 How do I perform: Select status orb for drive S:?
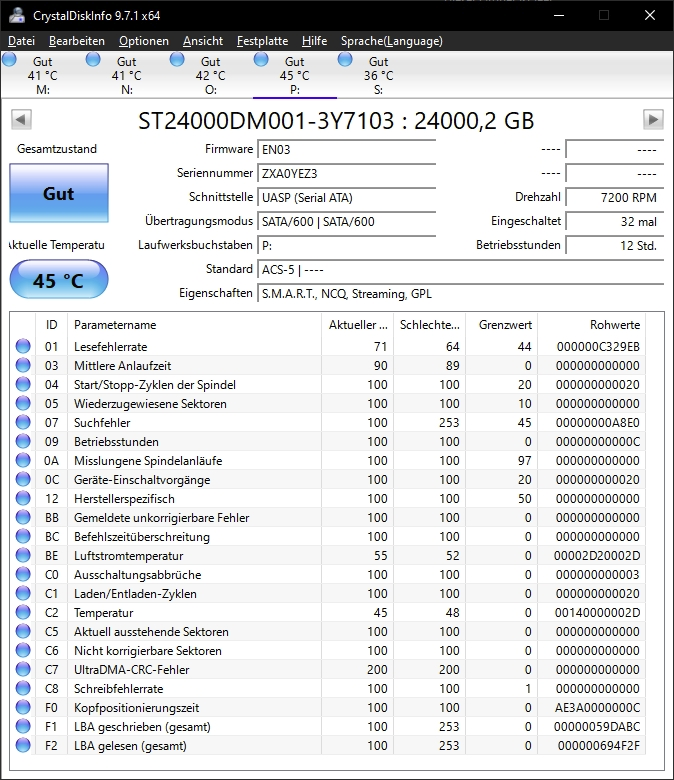(345, 60)
